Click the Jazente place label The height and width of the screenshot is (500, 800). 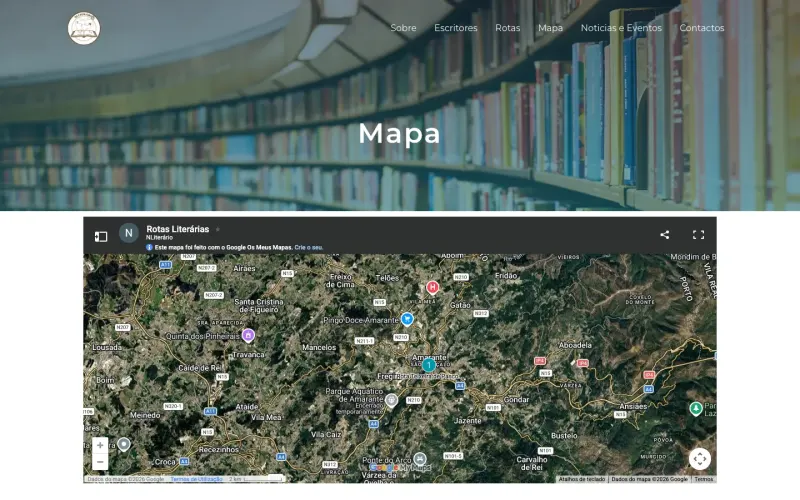pyautogui.click(x=467, y=421)
